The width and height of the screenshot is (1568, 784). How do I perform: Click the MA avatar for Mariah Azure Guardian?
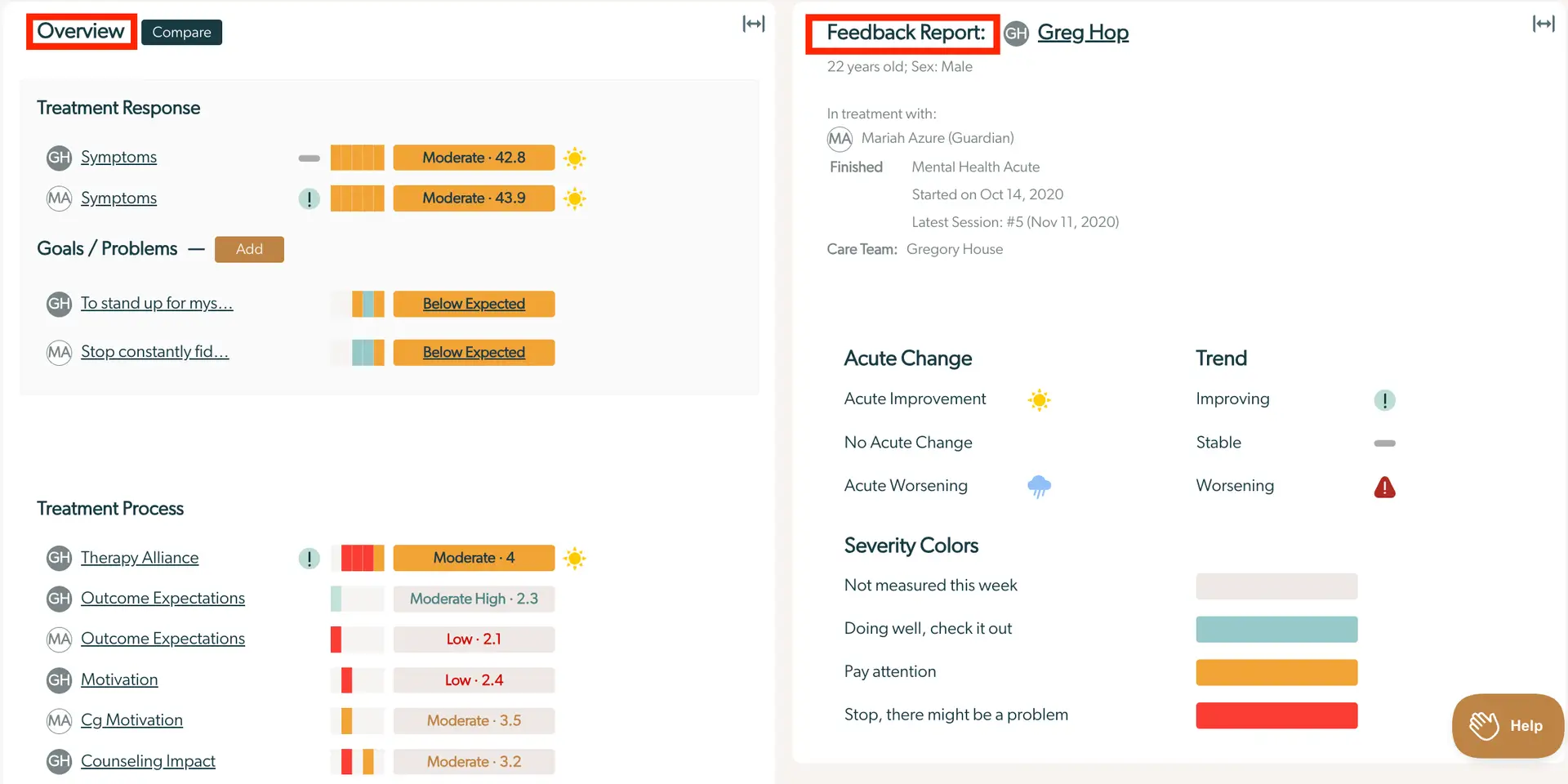(839, 138)
